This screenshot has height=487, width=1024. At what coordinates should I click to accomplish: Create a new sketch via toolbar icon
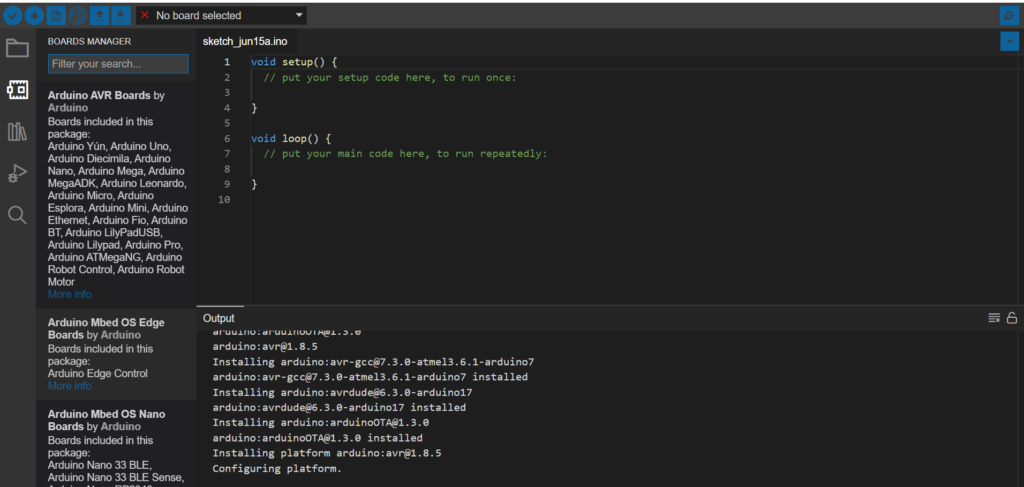pos(57,15)
